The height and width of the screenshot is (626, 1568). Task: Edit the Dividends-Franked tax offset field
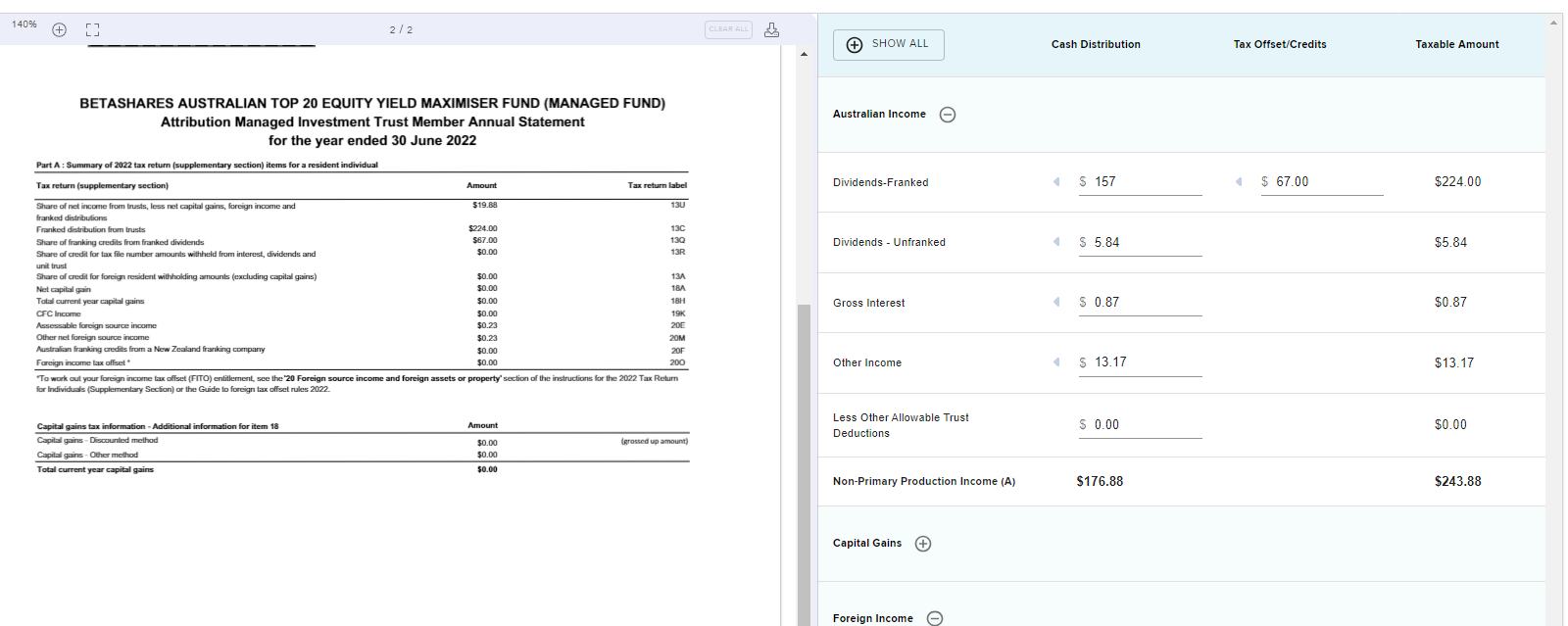(x=1322, y=182)
